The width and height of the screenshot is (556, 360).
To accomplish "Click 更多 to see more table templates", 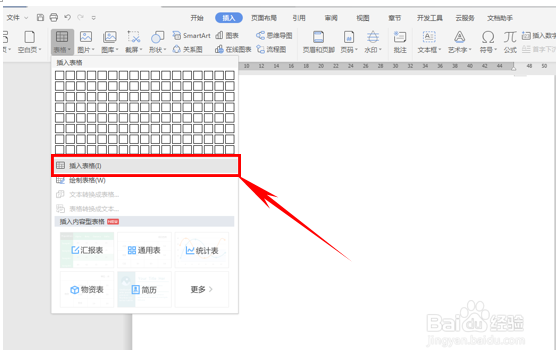I will [202, 289].
